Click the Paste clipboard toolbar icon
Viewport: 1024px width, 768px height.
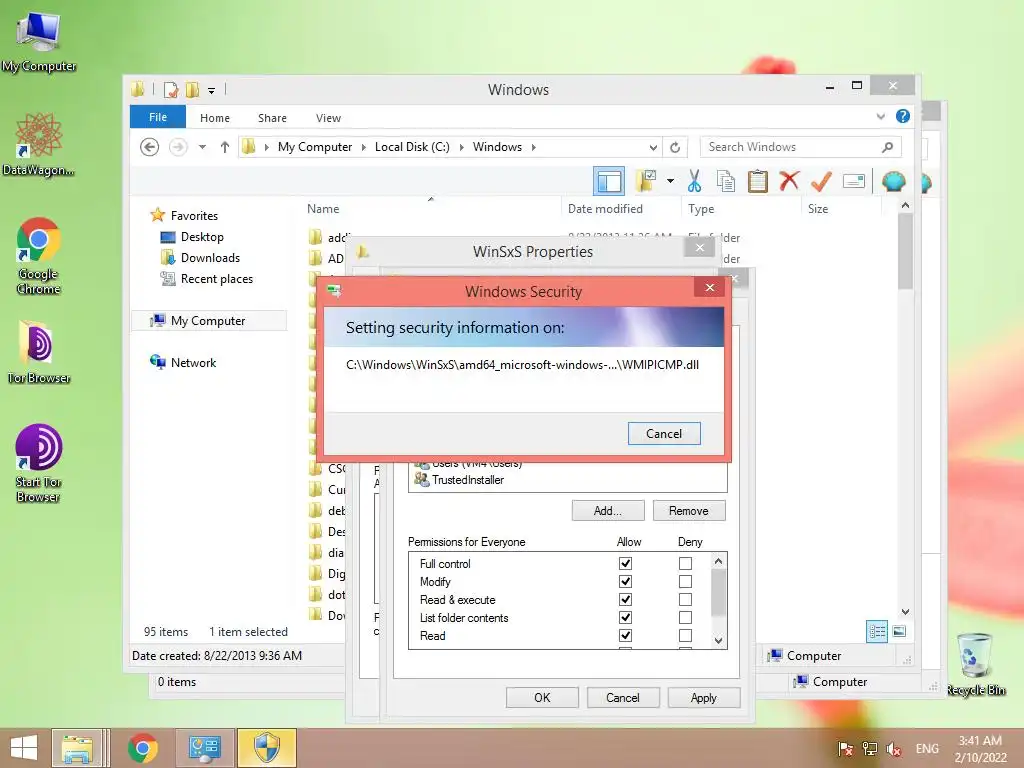758,181
